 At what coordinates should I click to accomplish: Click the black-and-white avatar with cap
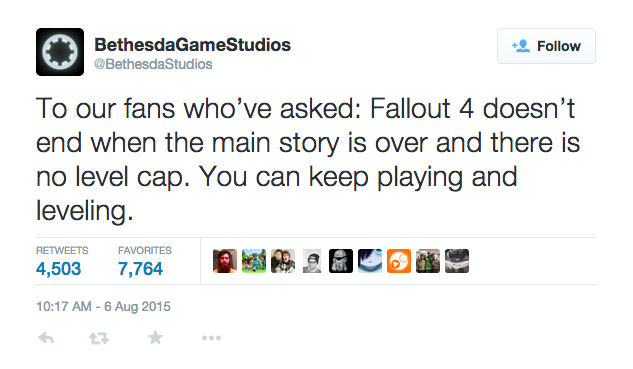click(312, 261)
